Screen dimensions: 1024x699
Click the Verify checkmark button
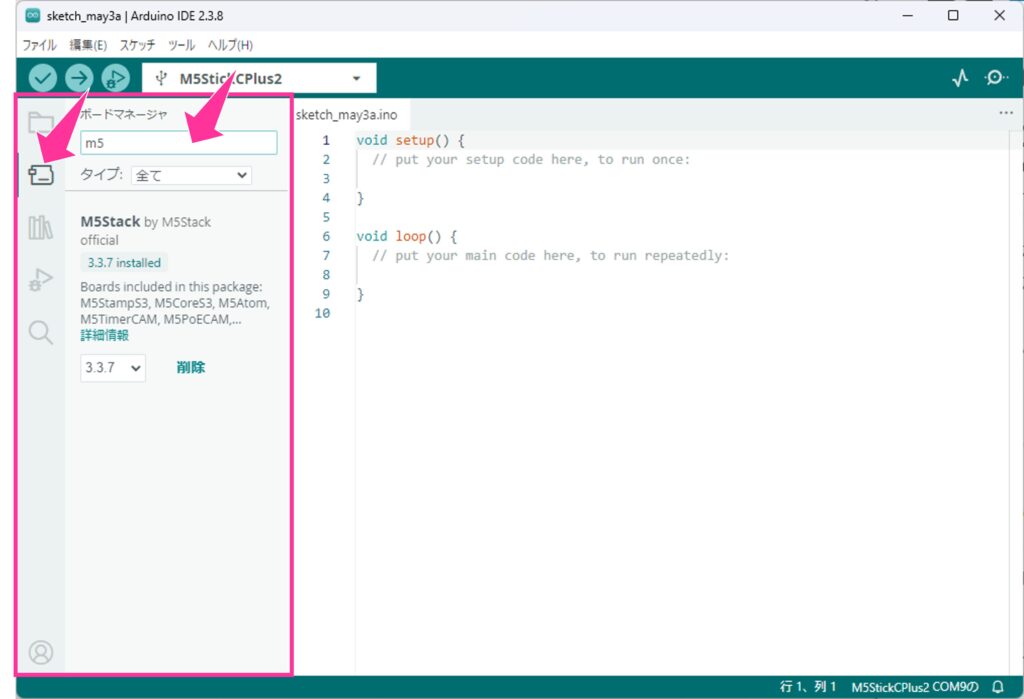pyautogui.click(x=42, y=78)
